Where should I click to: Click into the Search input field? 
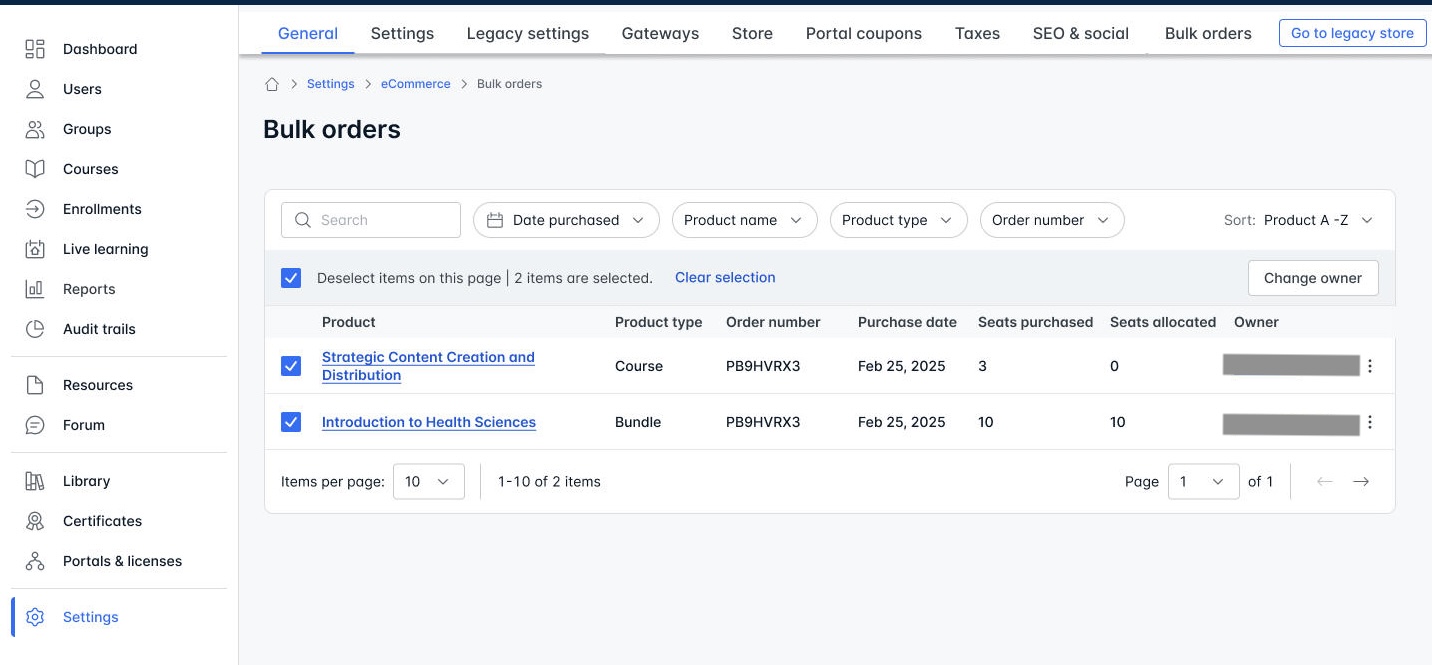(x=371, y=220)
